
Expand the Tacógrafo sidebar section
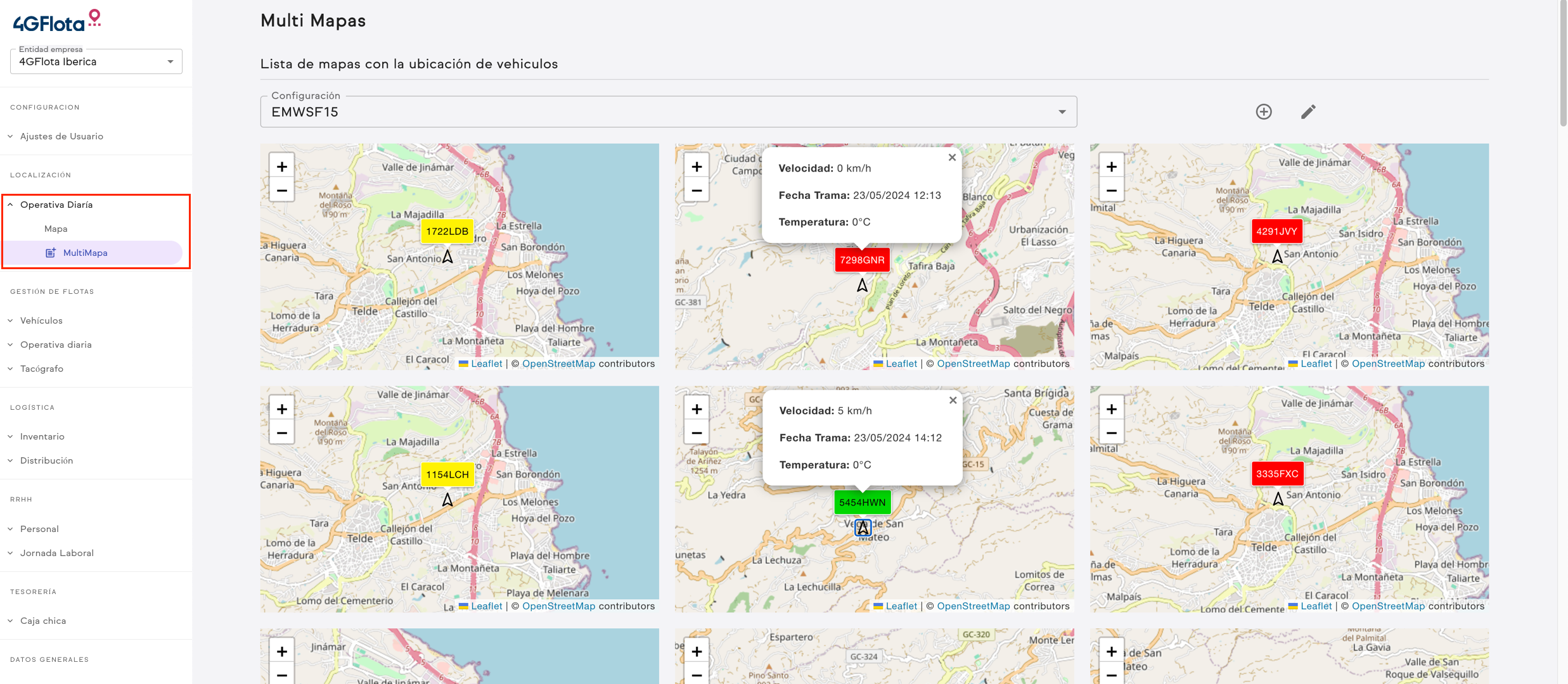pyautogui.click(x=41, y=369)
